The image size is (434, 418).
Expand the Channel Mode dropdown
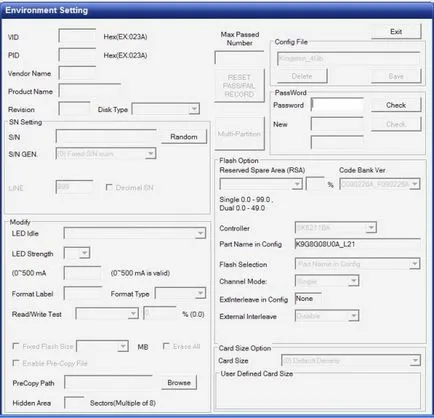click(327, 281)
